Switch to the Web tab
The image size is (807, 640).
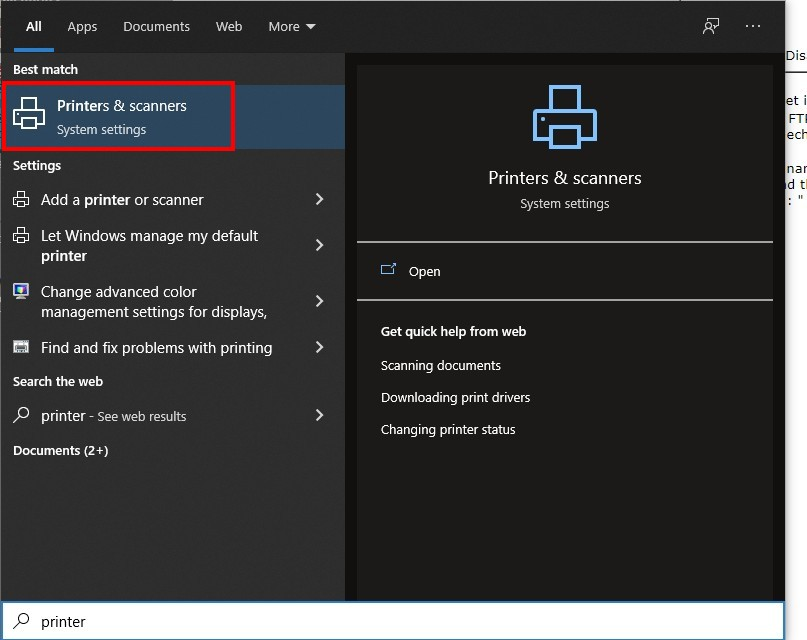coord(229,26)
